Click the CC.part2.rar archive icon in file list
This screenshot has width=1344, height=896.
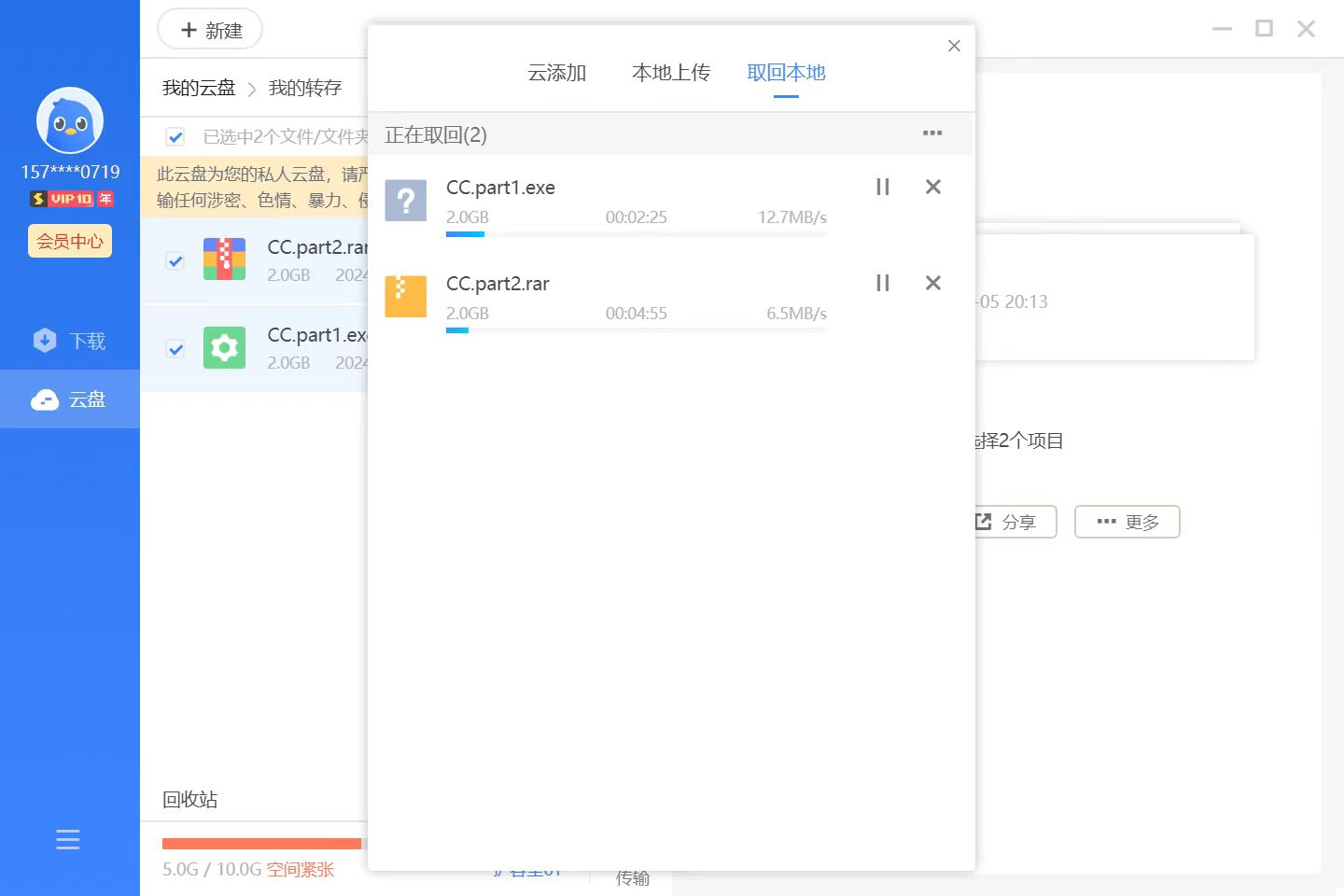[224, 259]
